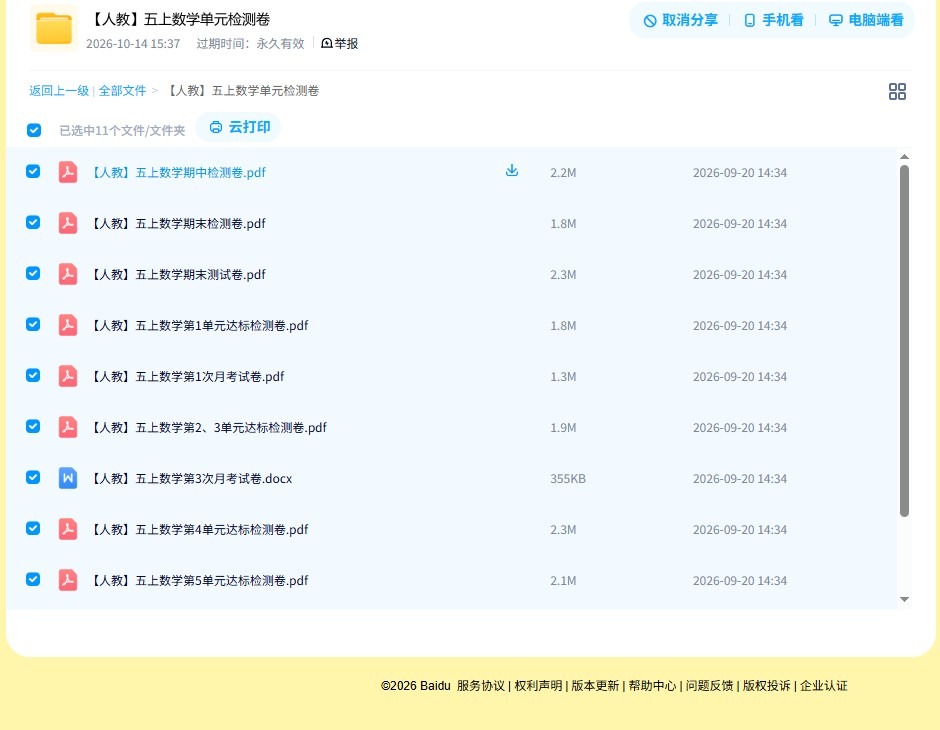Open 企业认证 footer link
The height and width of the screenshot is (730, 940).
[x=824, y=686]
